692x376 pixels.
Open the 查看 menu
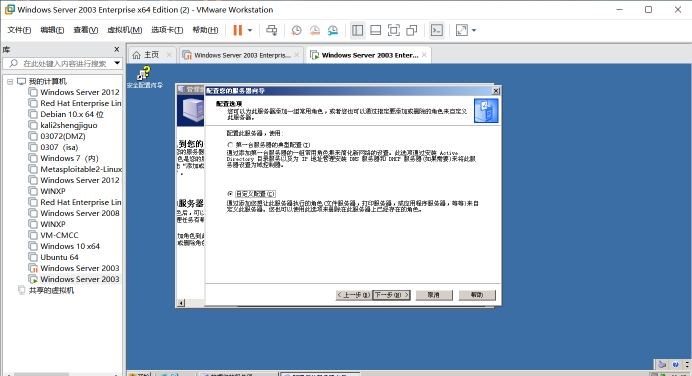[x=86, y=30]
